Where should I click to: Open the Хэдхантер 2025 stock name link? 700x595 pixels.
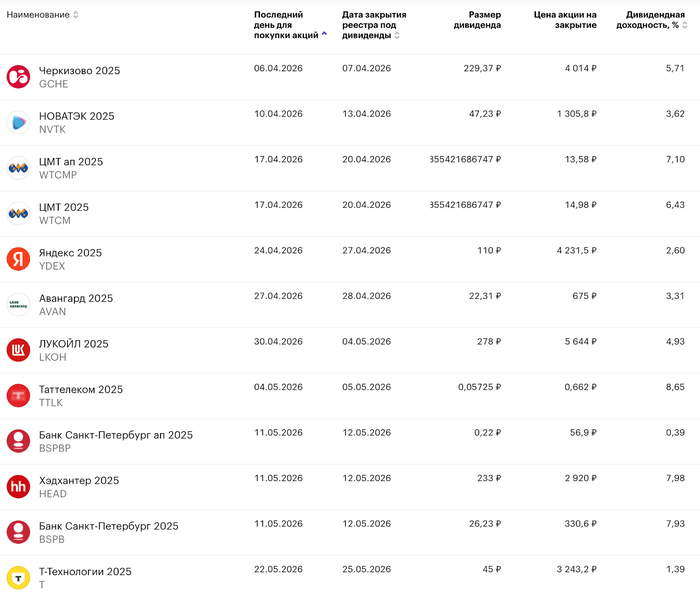[x=78, y=481]
